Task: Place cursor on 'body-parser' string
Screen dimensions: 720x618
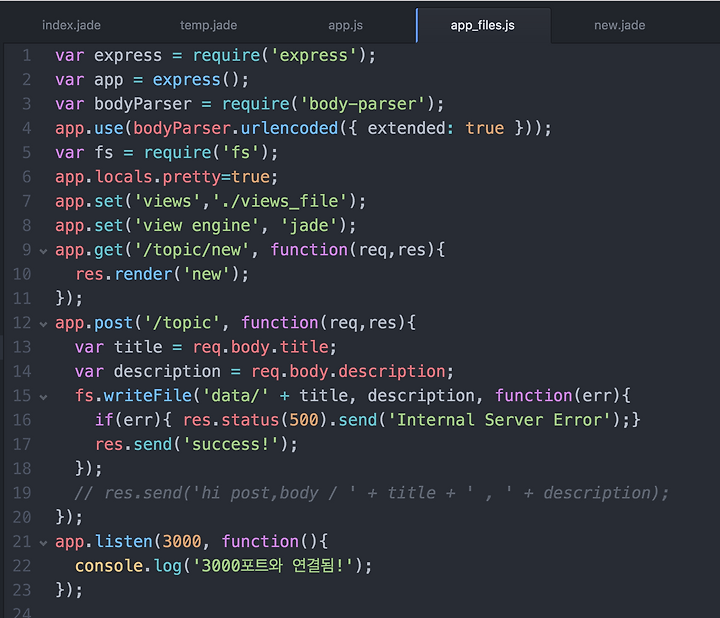Action: pos(362,104)
